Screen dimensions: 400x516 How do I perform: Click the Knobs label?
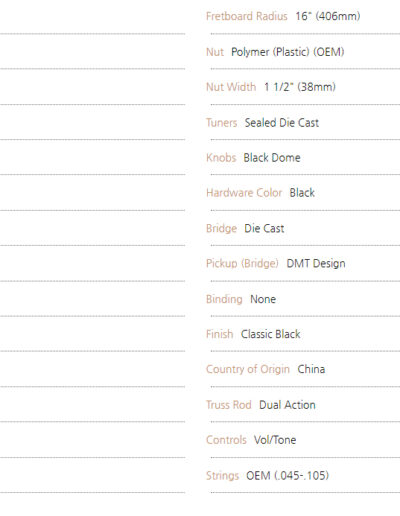tap(221, 157)
